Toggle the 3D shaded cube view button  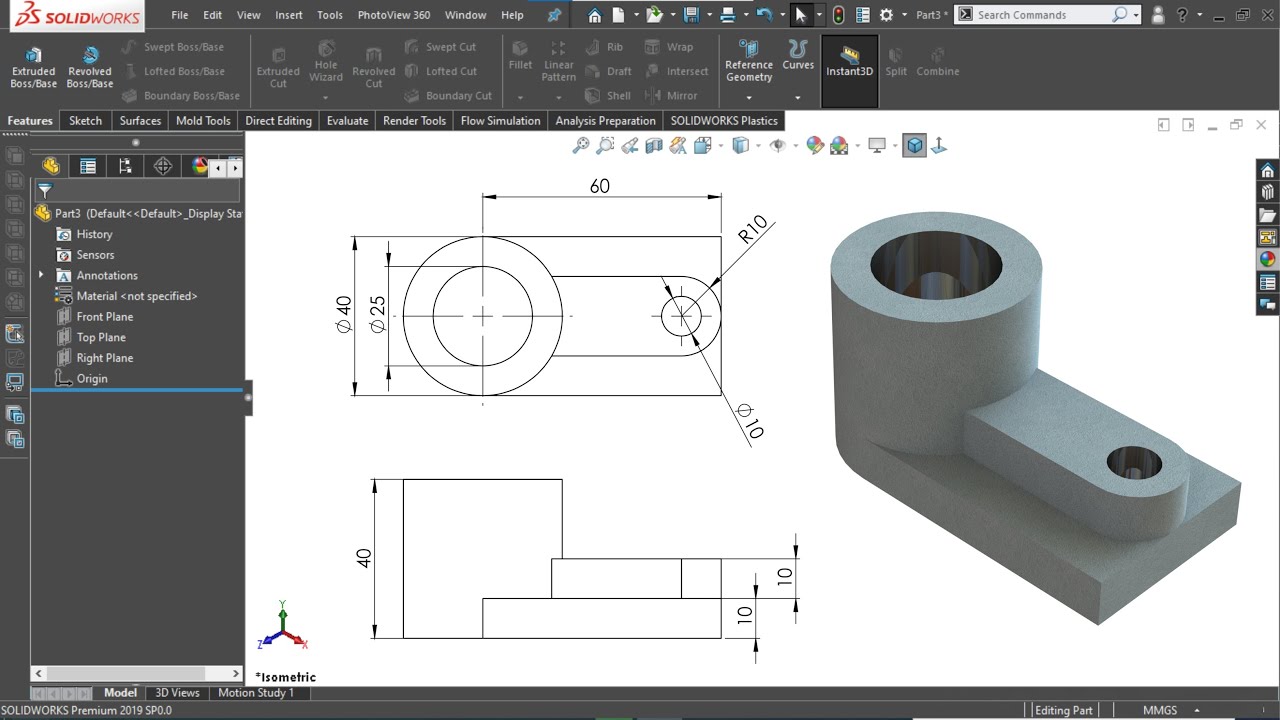click(x=915, y=146)
